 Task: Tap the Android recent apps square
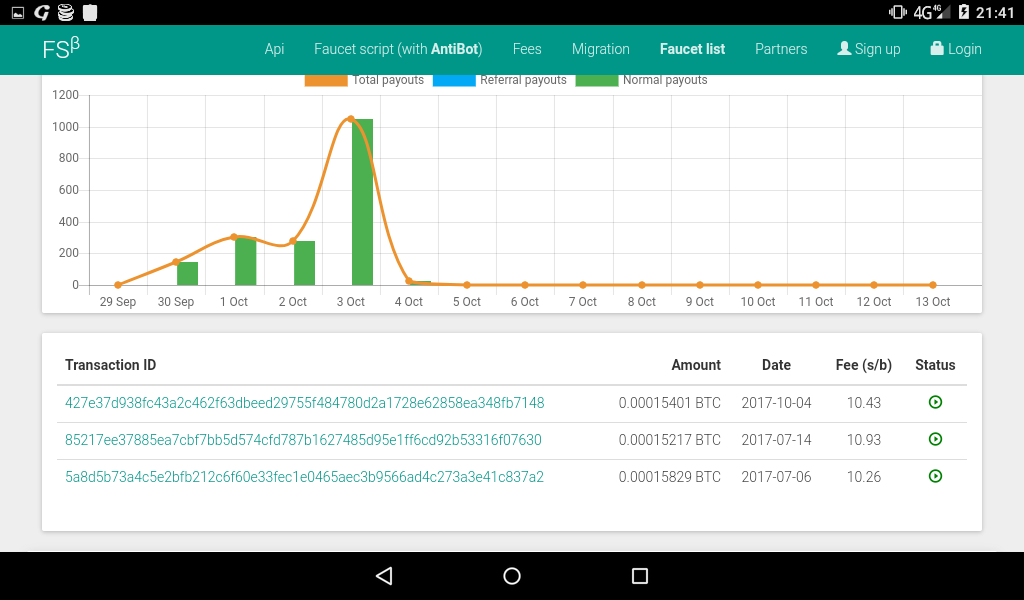(640, 576)
